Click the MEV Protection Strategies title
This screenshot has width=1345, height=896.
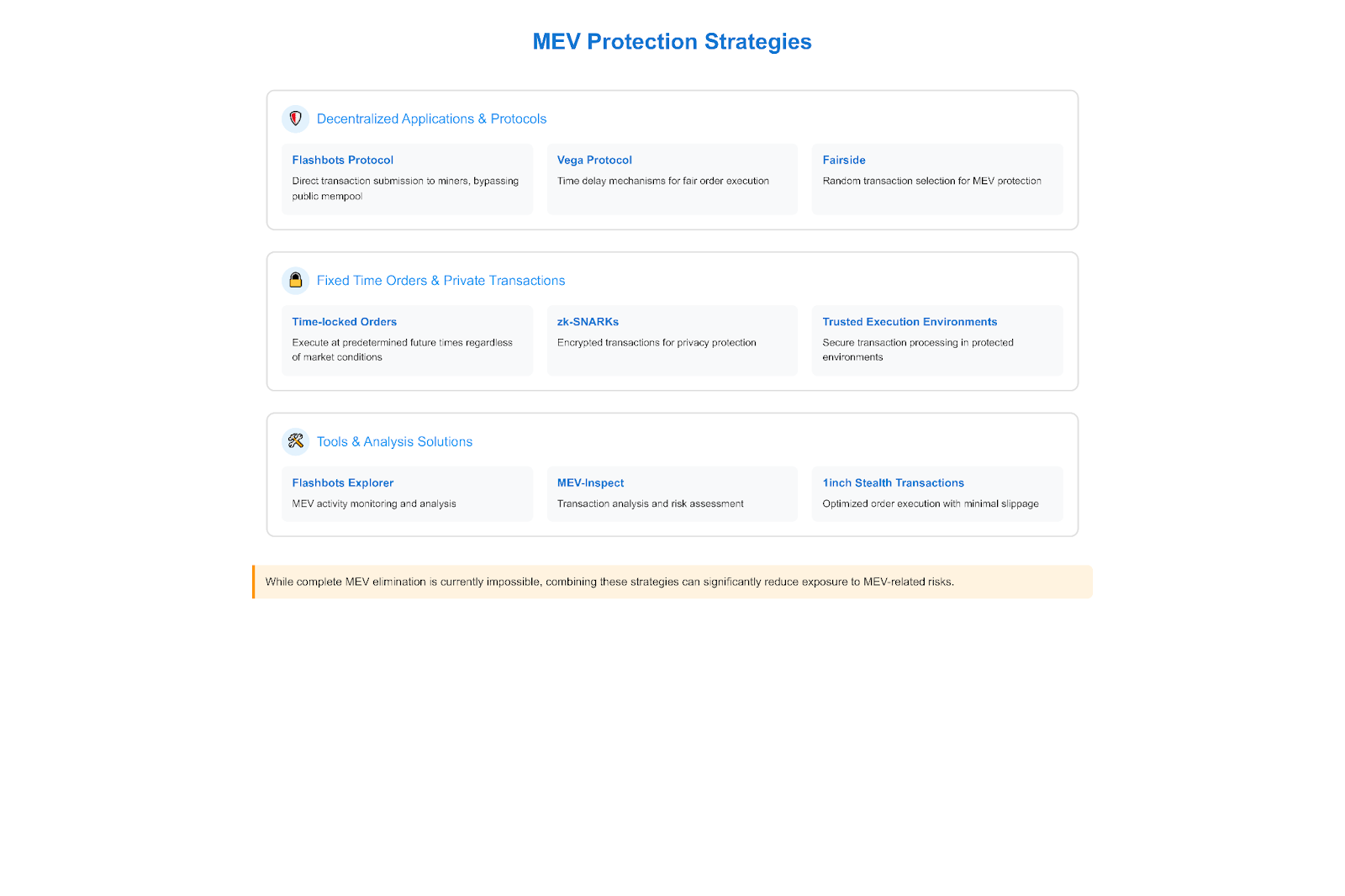click(x=672, y=42)
